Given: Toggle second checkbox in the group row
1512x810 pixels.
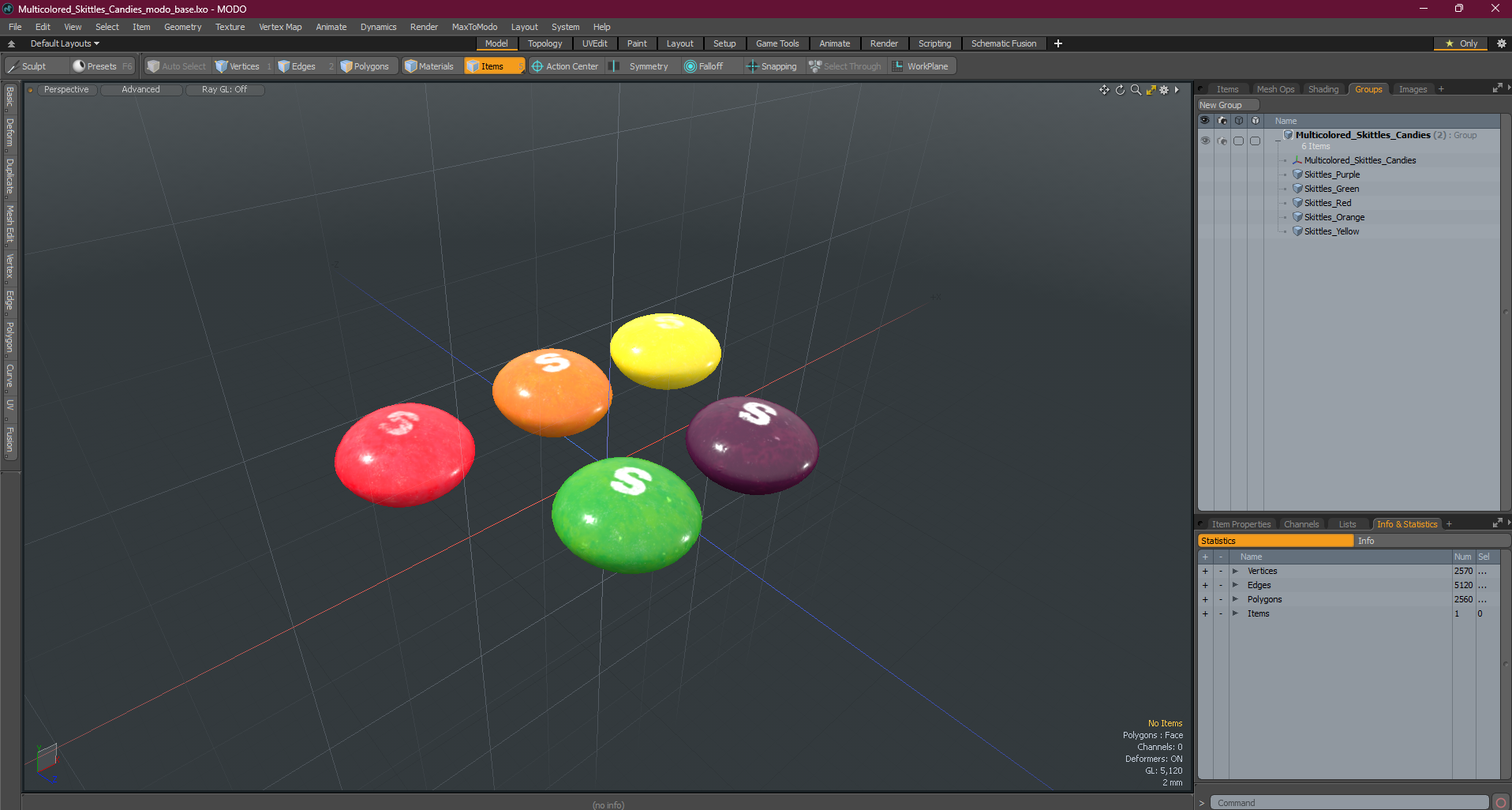Looking at the screenshot, I should [1255, 141].
